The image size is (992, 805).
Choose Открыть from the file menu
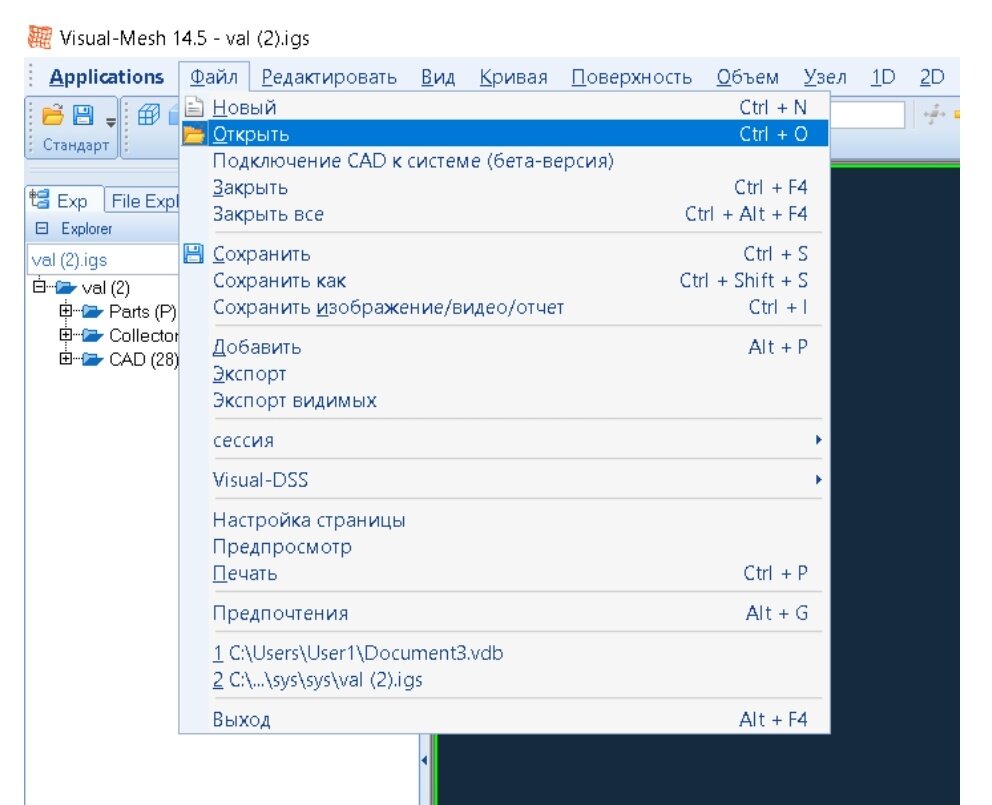(505, 134)
